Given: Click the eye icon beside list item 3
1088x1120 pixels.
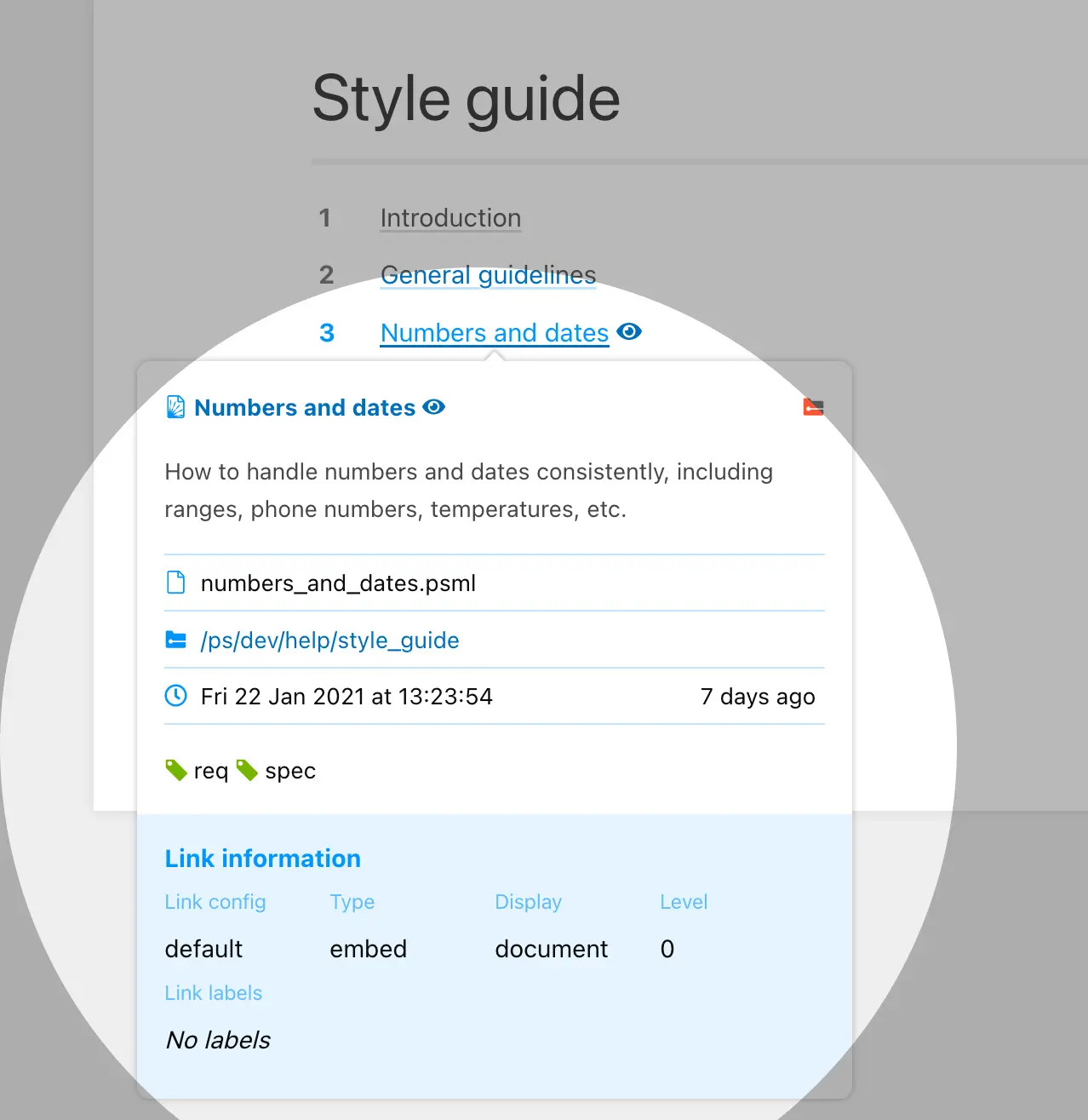Looking at the screenshot, I should (x=629, y=331).
